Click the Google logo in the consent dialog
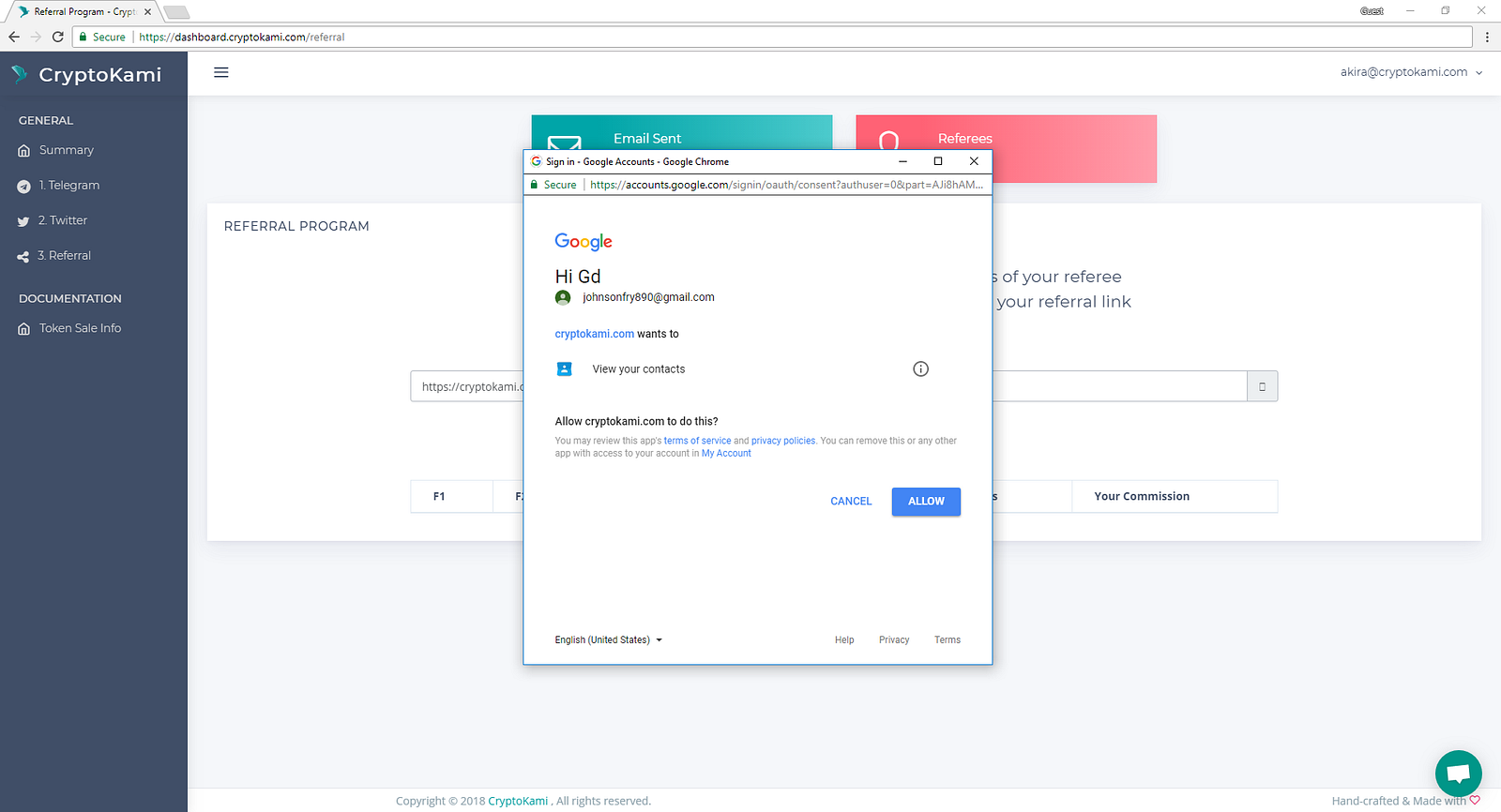 pos(584,242)
